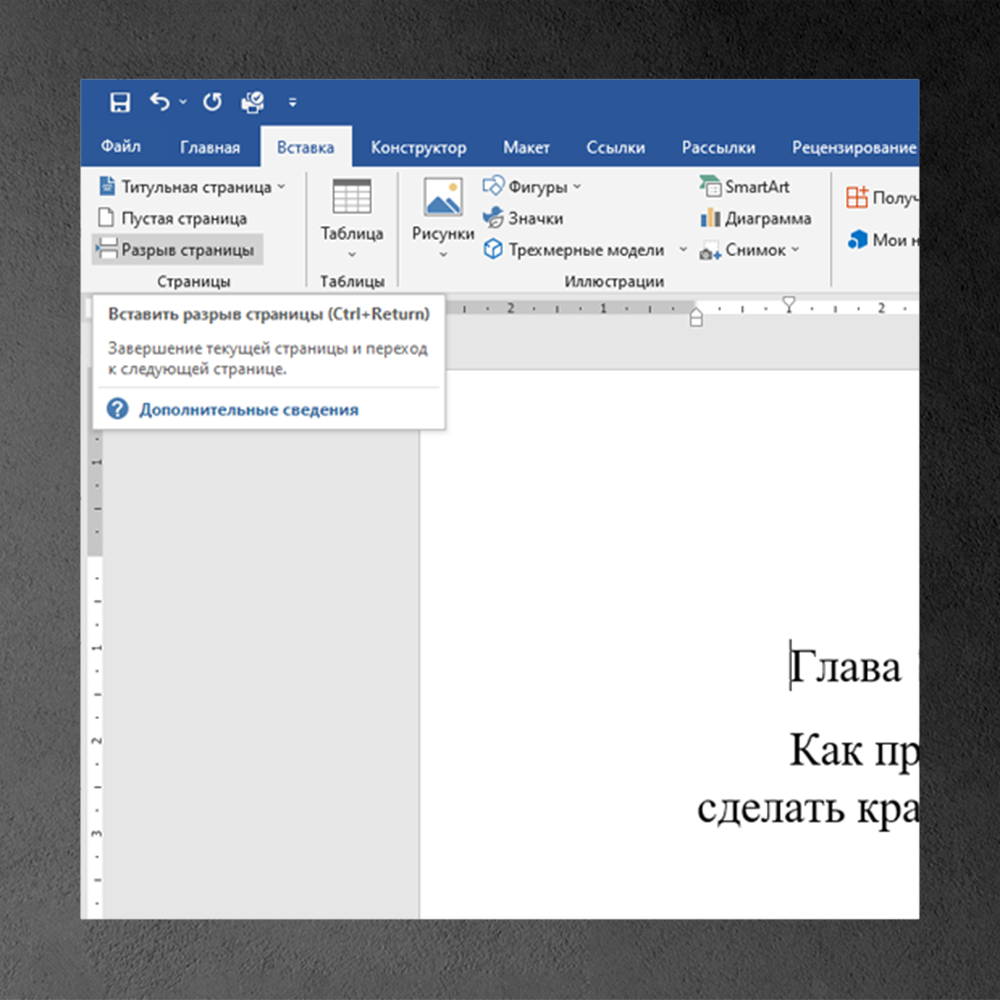This screenshot has width=1000, height=1000.
Task: Expand the Фигуры dropdown arrow
Action: [577, 186]
